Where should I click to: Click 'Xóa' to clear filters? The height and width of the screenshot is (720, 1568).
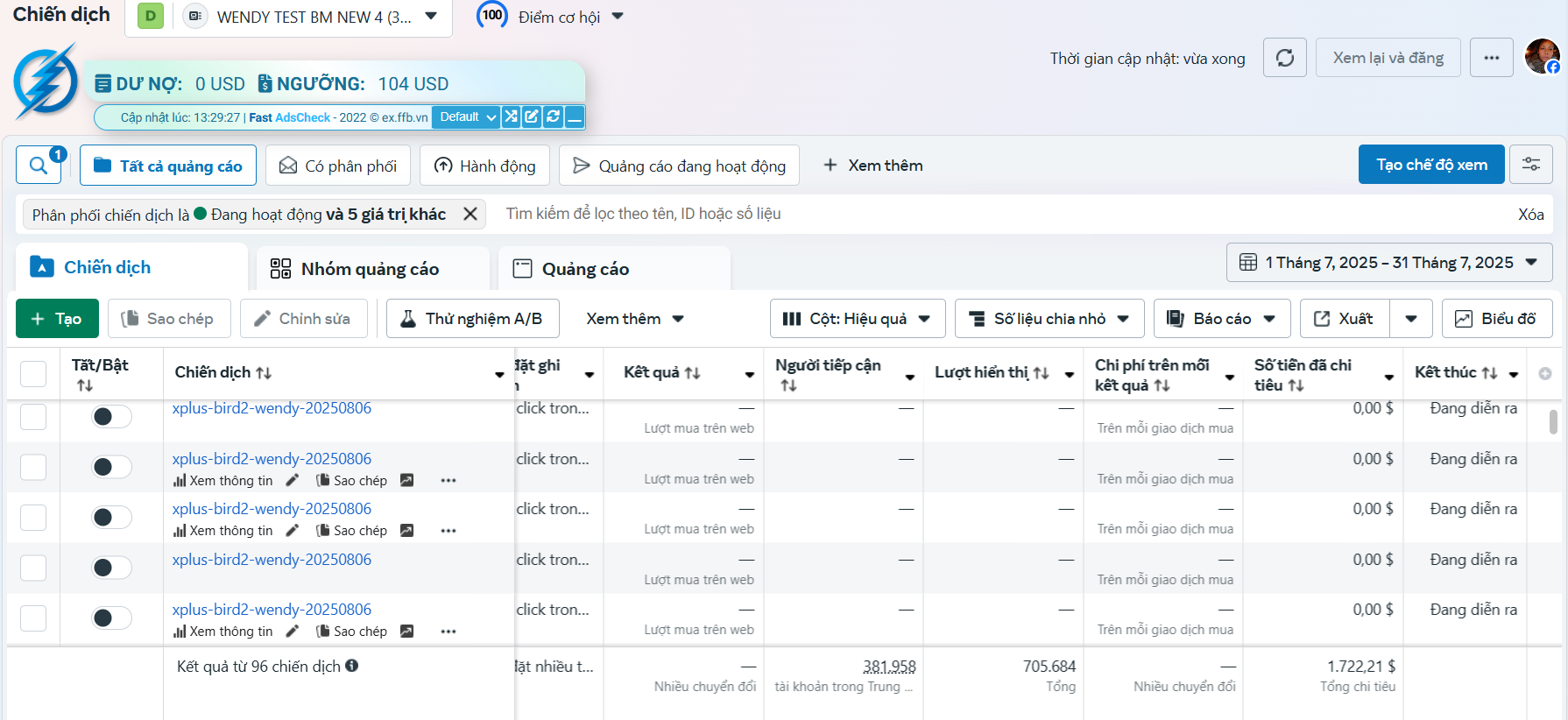[x=1530, y=215]
